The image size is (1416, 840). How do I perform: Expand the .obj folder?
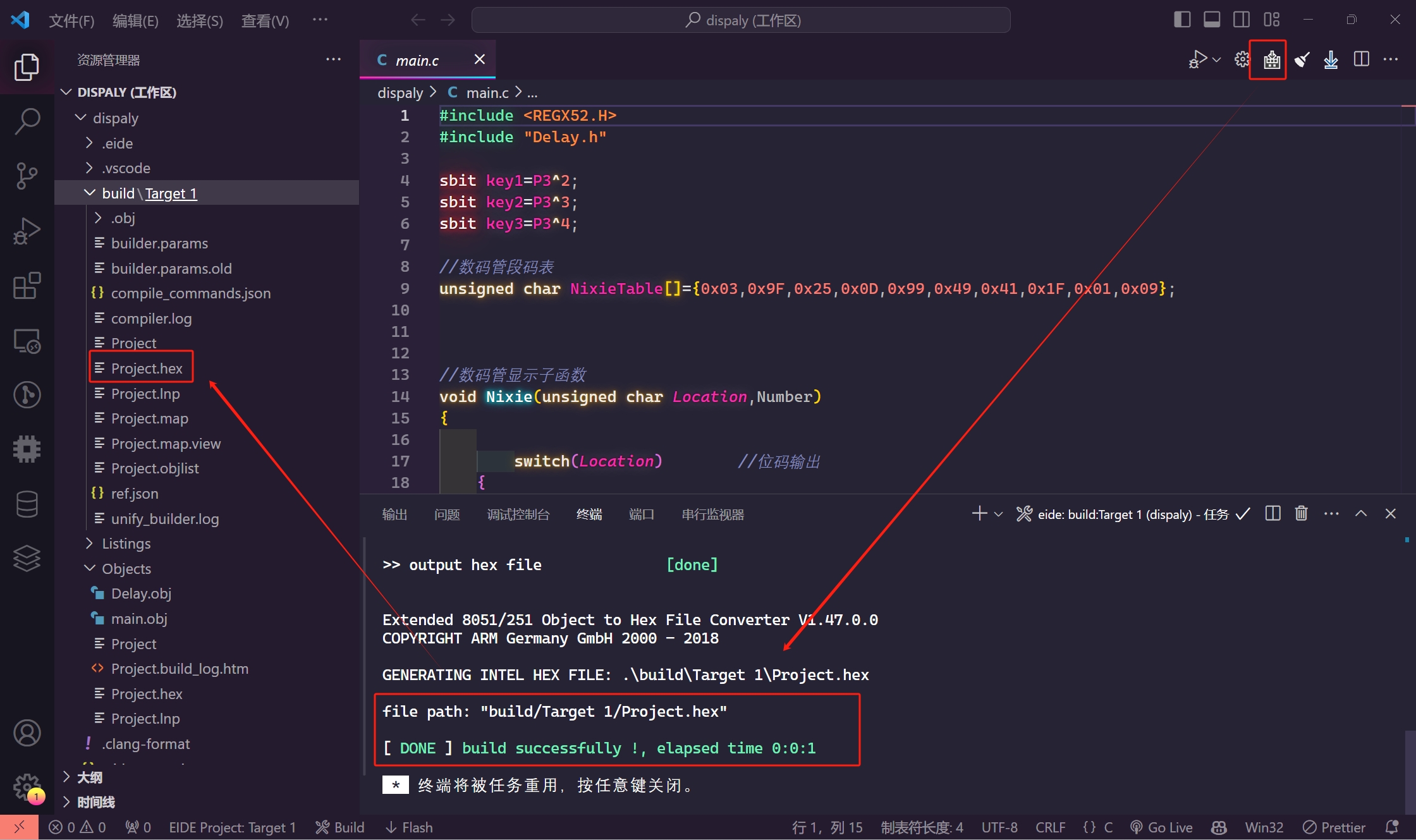pos(99,218)
